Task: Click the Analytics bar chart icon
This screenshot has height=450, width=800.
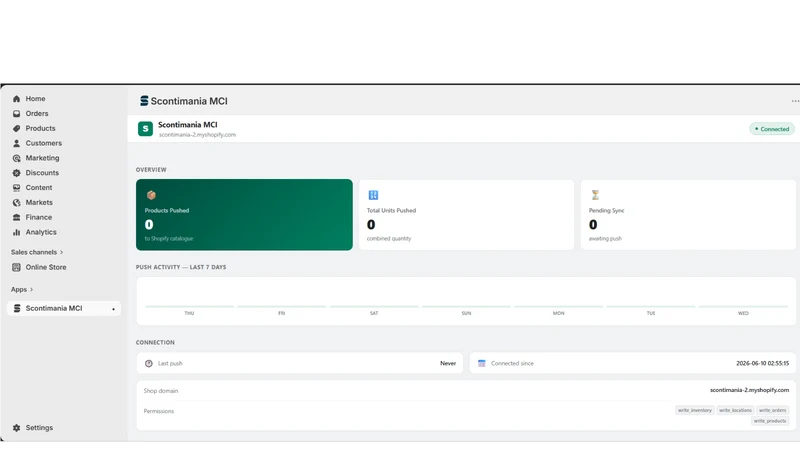Action: [x=16, y=232]
